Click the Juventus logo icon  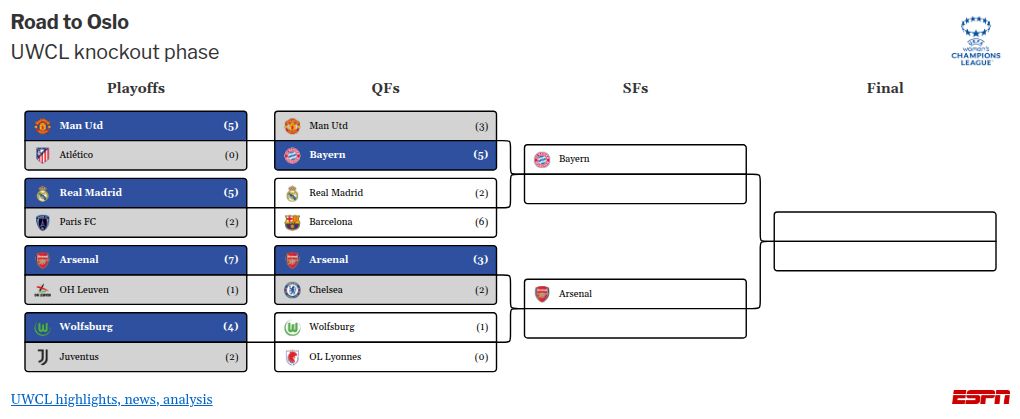(43, 356)
